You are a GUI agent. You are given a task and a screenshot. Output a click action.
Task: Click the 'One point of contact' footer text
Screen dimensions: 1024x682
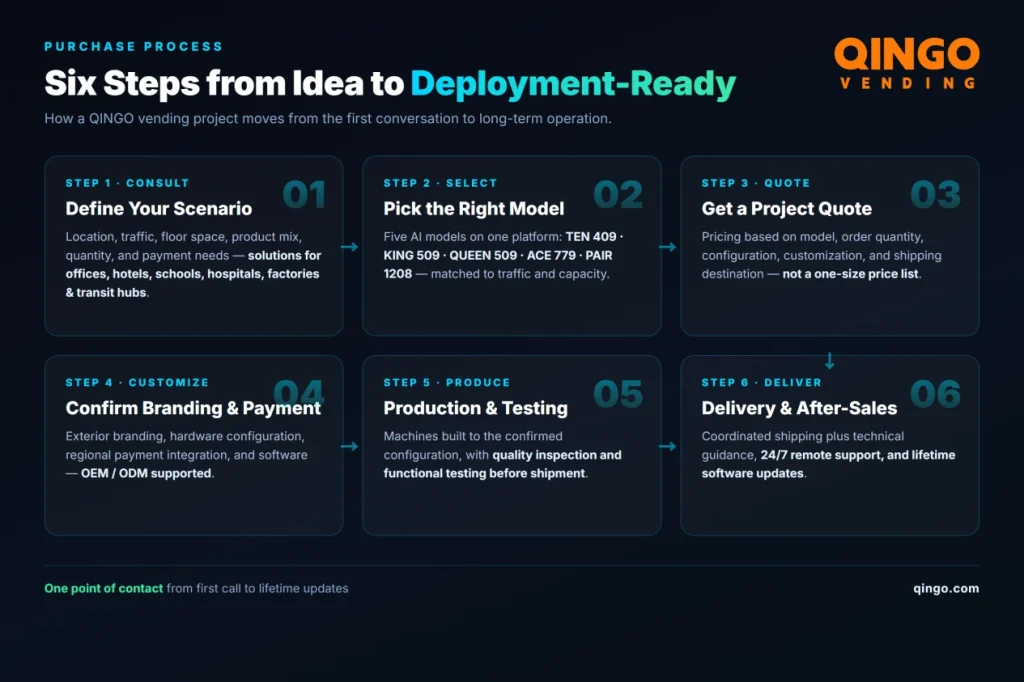click(103, 588)
